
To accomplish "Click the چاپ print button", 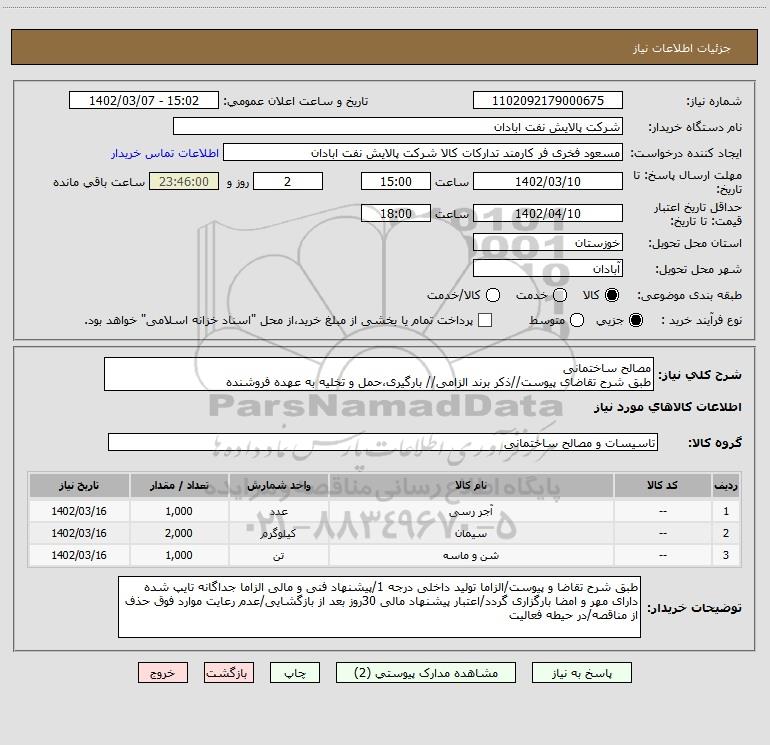I will click(x=295, y=673).
